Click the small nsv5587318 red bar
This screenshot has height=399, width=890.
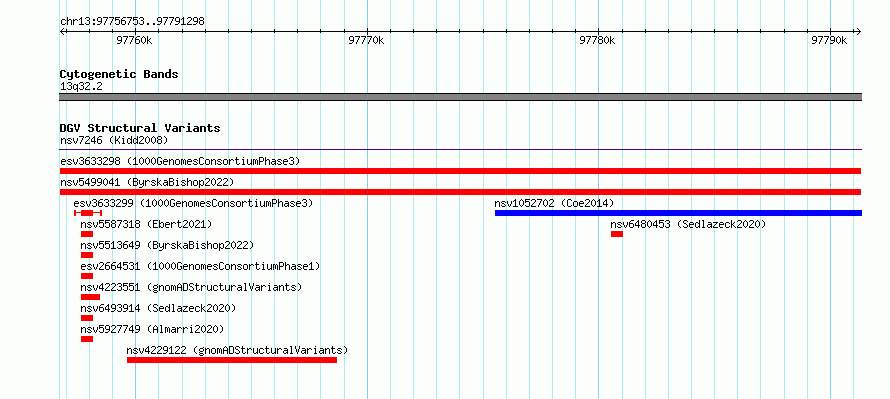pos(87,234)
